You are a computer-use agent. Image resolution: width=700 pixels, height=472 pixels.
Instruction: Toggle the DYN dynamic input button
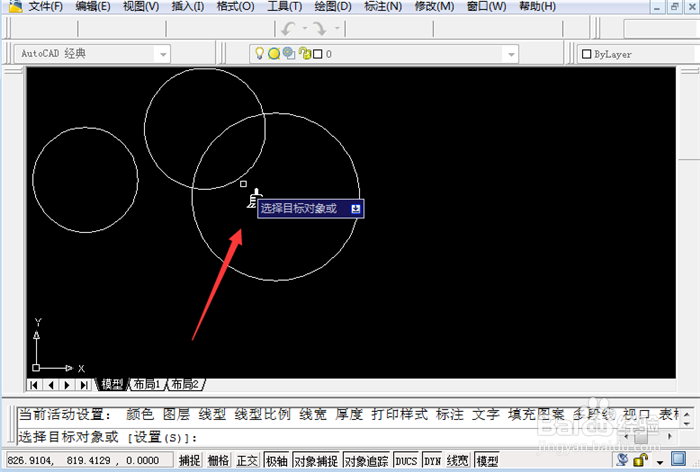(432, 460)
